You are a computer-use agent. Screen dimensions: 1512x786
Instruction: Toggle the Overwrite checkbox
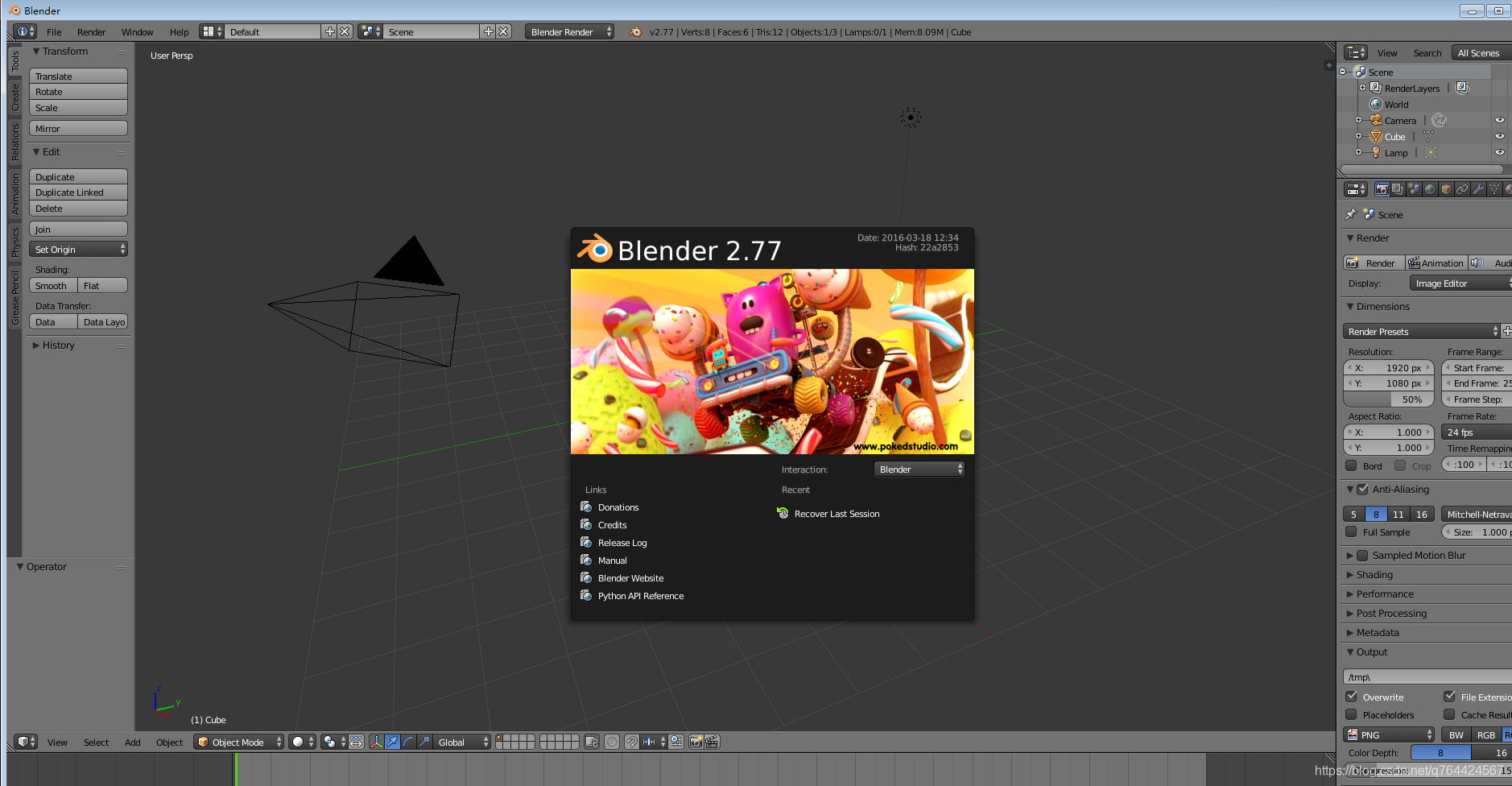pos(1351,697)
